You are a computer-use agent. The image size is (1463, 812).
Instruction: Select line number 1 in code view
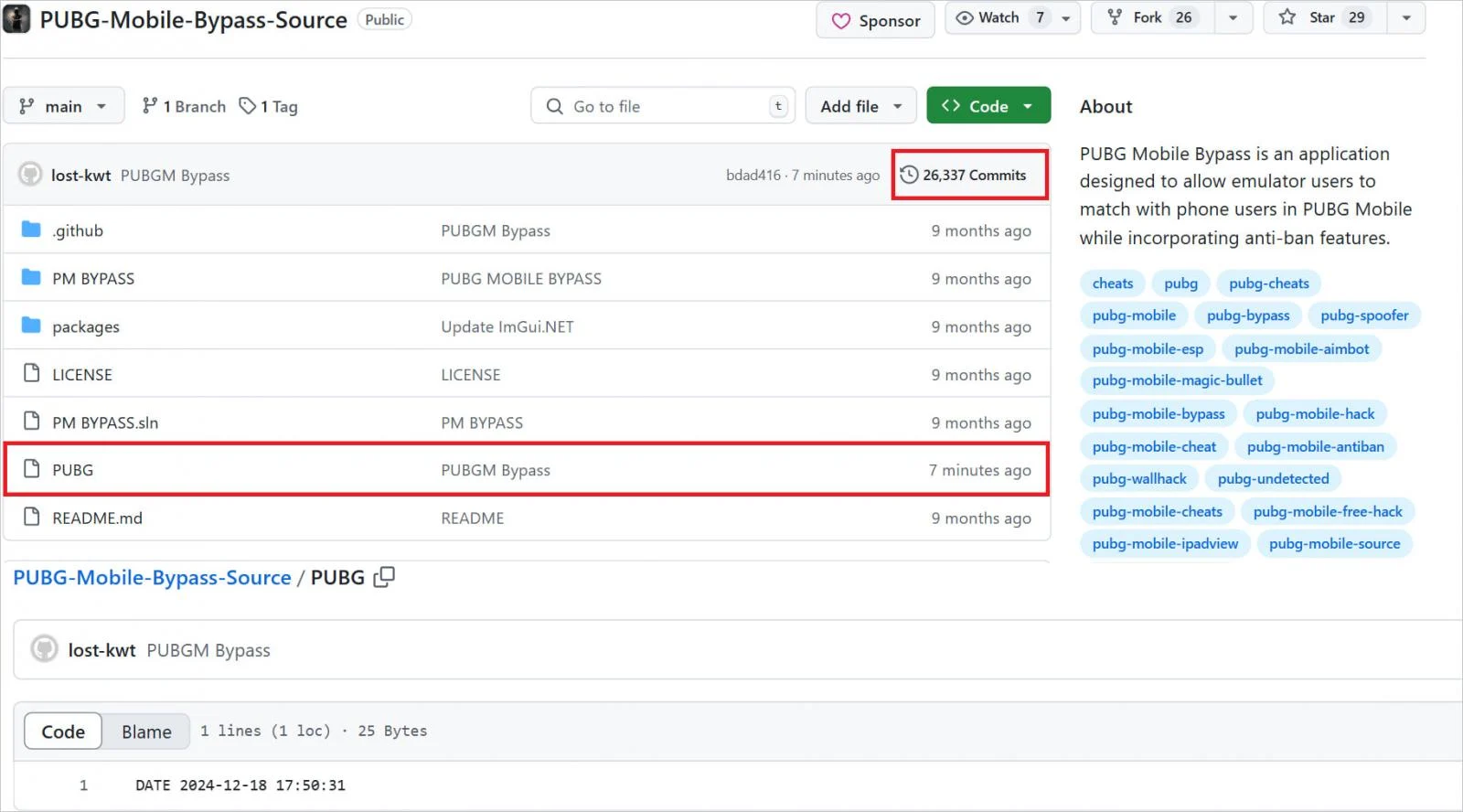83,785
